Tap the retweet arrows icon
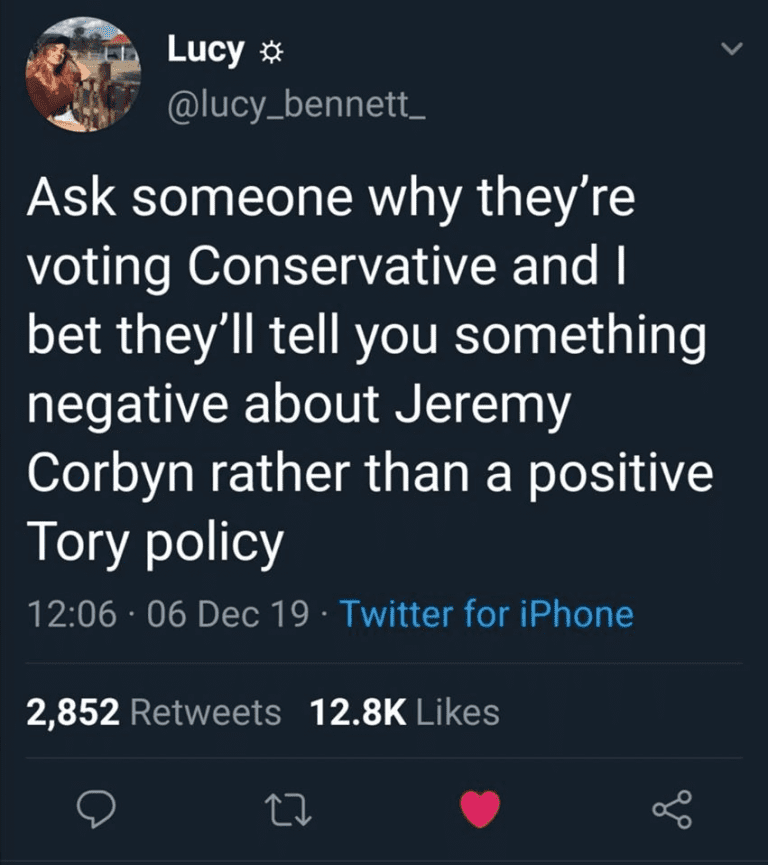The width and height of the screenshot is (768, 865). [x=290, y=808]
